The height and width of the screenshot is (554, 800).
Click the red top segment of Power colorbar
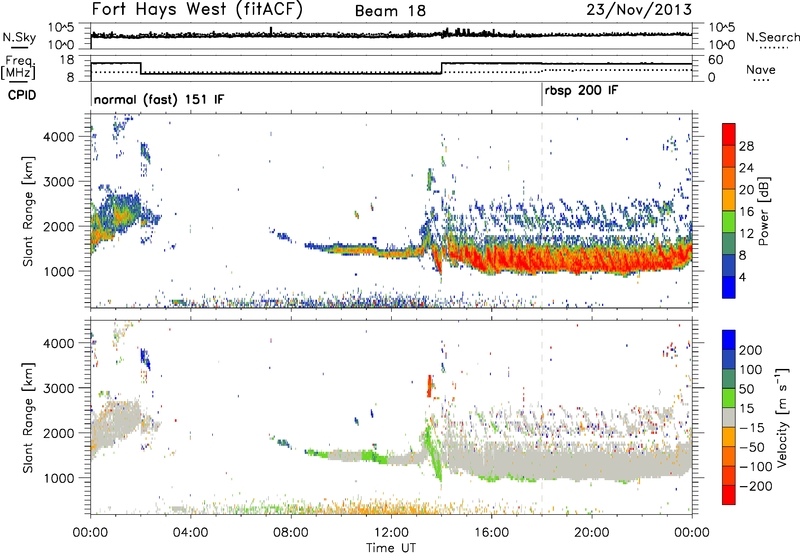point(729,134)
